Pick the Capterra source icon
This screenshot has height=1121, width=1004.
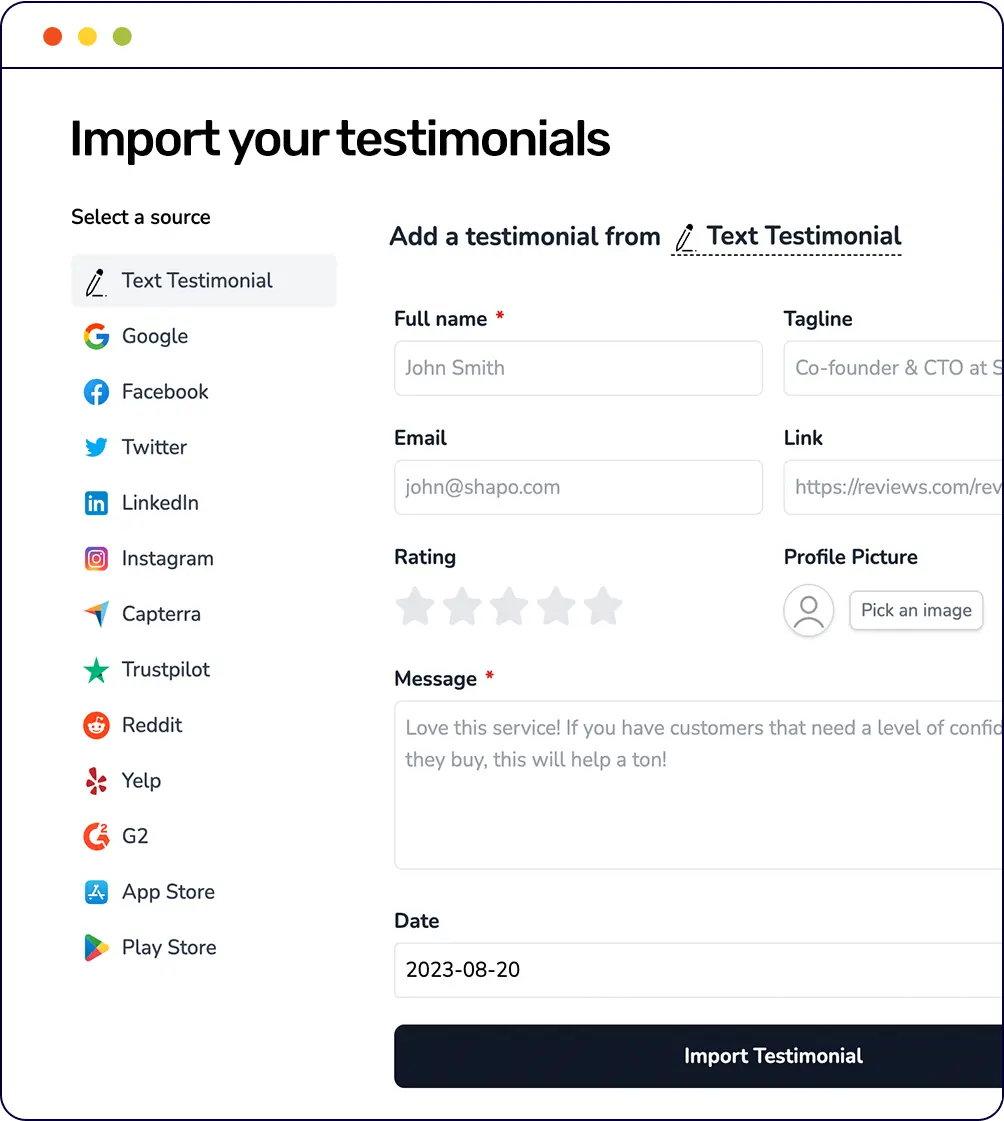[x=96, y=614]
